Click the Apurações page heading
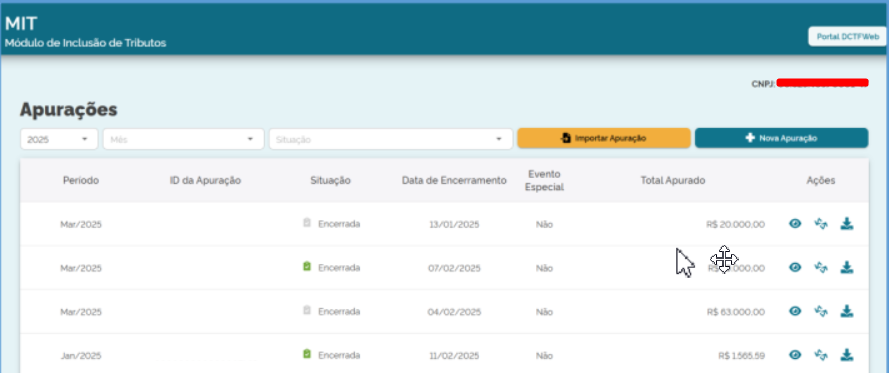 (x=69, y=109)
